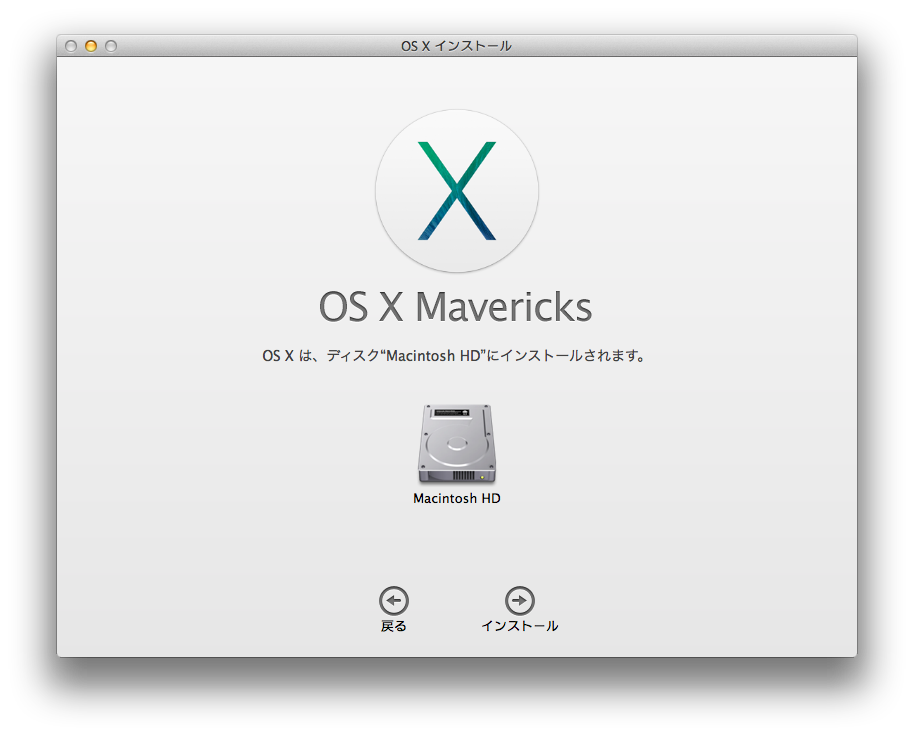
Task: Click the forward arrow install icon
Action: click(x=519, y=600)
